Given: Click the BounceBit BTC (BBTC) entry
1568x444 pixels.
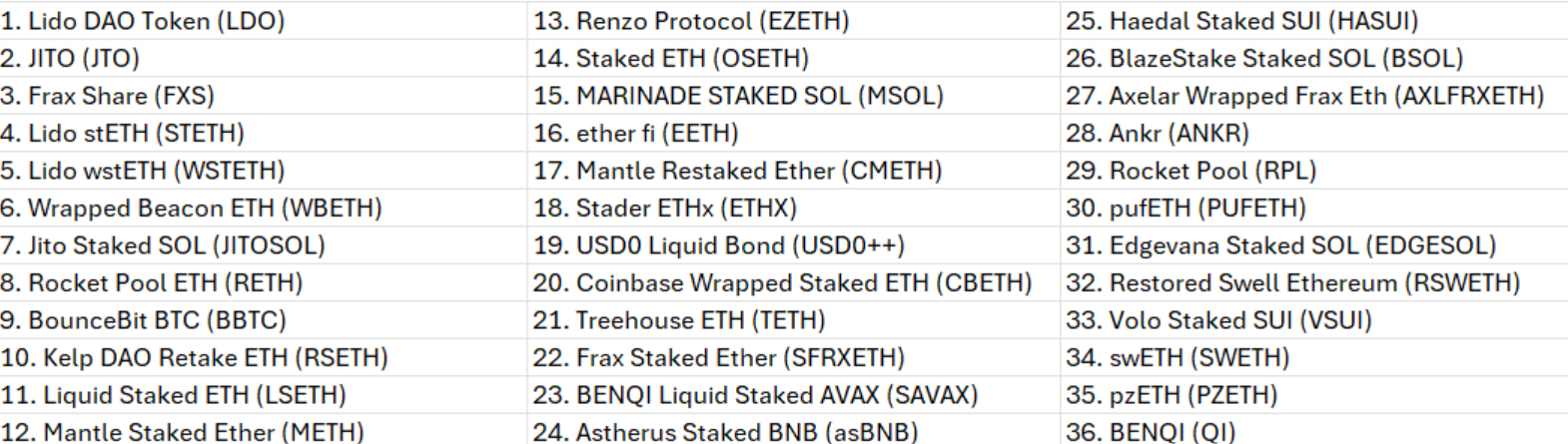Looking at the screenshot, I should click(144, 320).
